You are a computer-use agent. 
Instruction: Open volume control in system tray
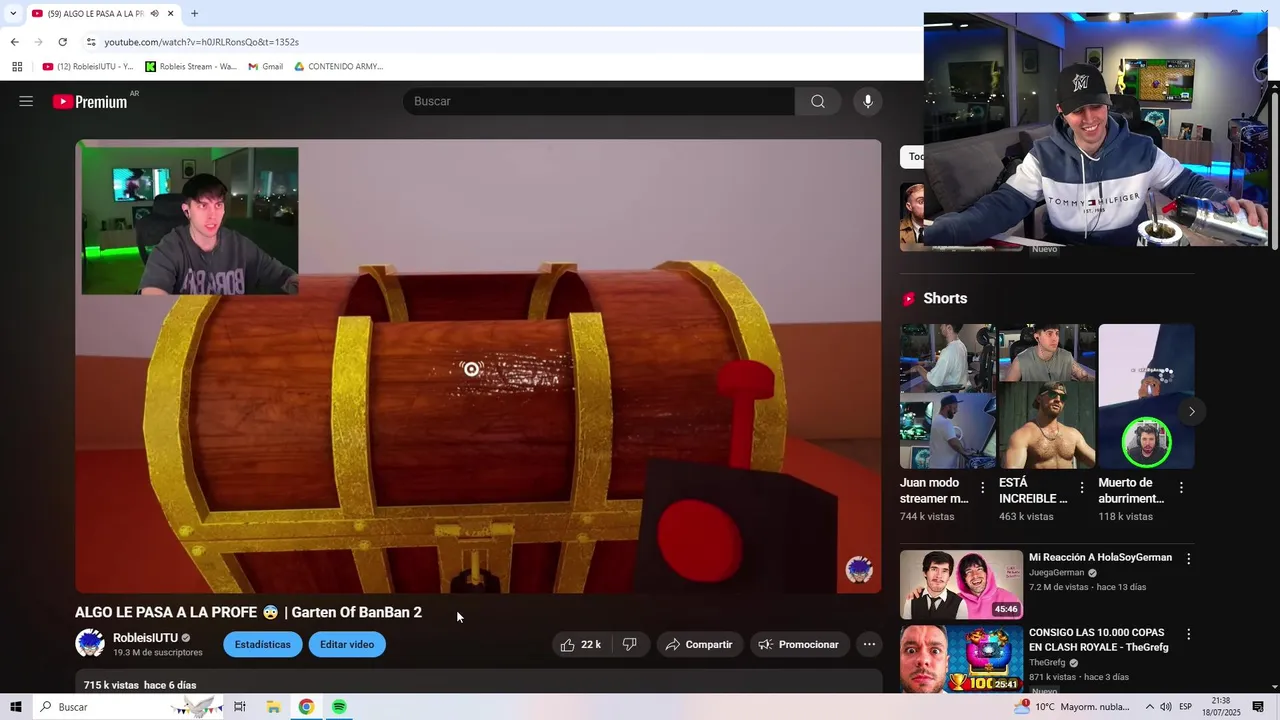tap(1166, 707)
